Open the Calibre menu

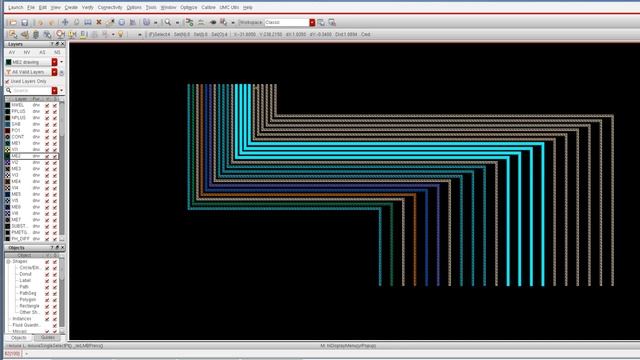208,7
